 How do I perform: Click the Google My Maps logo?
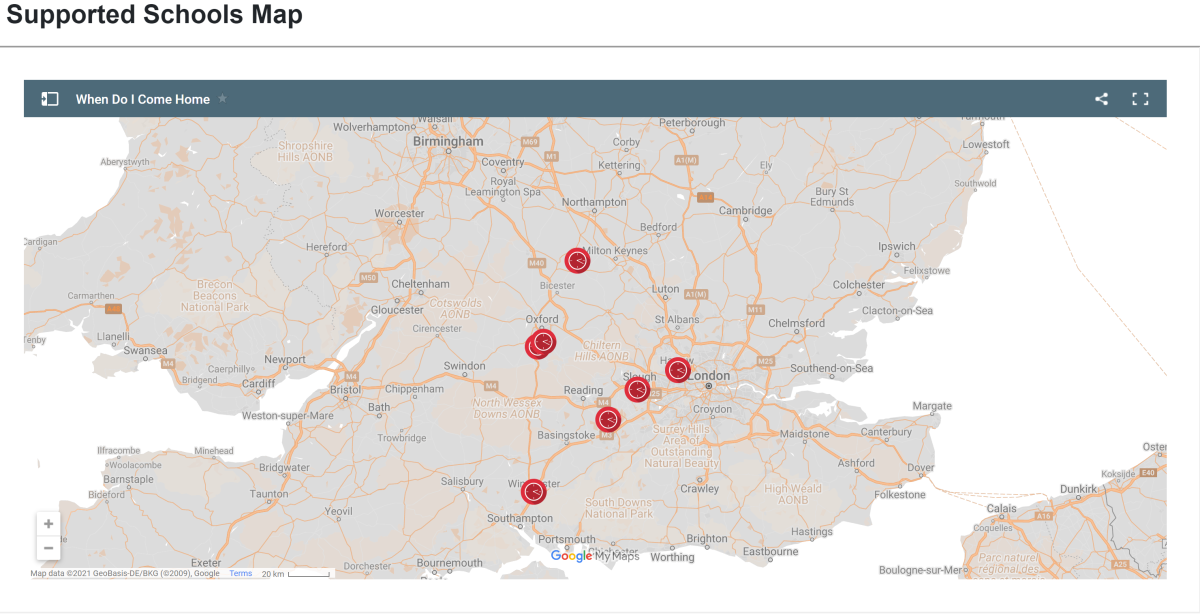click(594, 556)
